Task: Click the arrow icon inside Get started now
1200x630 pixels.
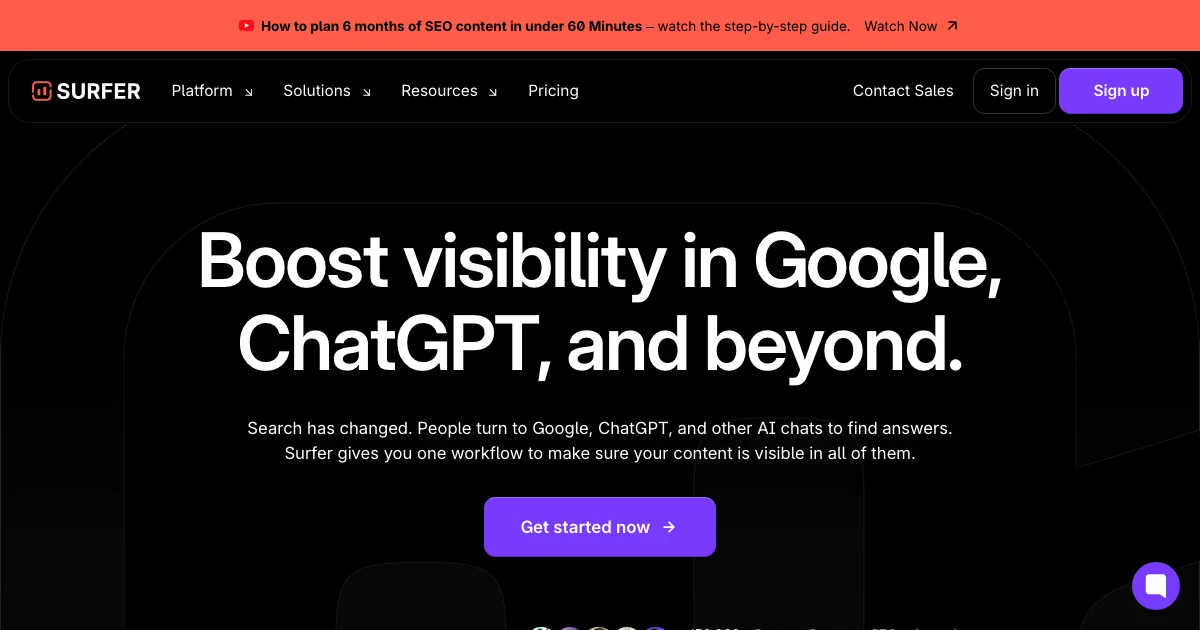Action: pyautogui.click(x=669, y=527)
